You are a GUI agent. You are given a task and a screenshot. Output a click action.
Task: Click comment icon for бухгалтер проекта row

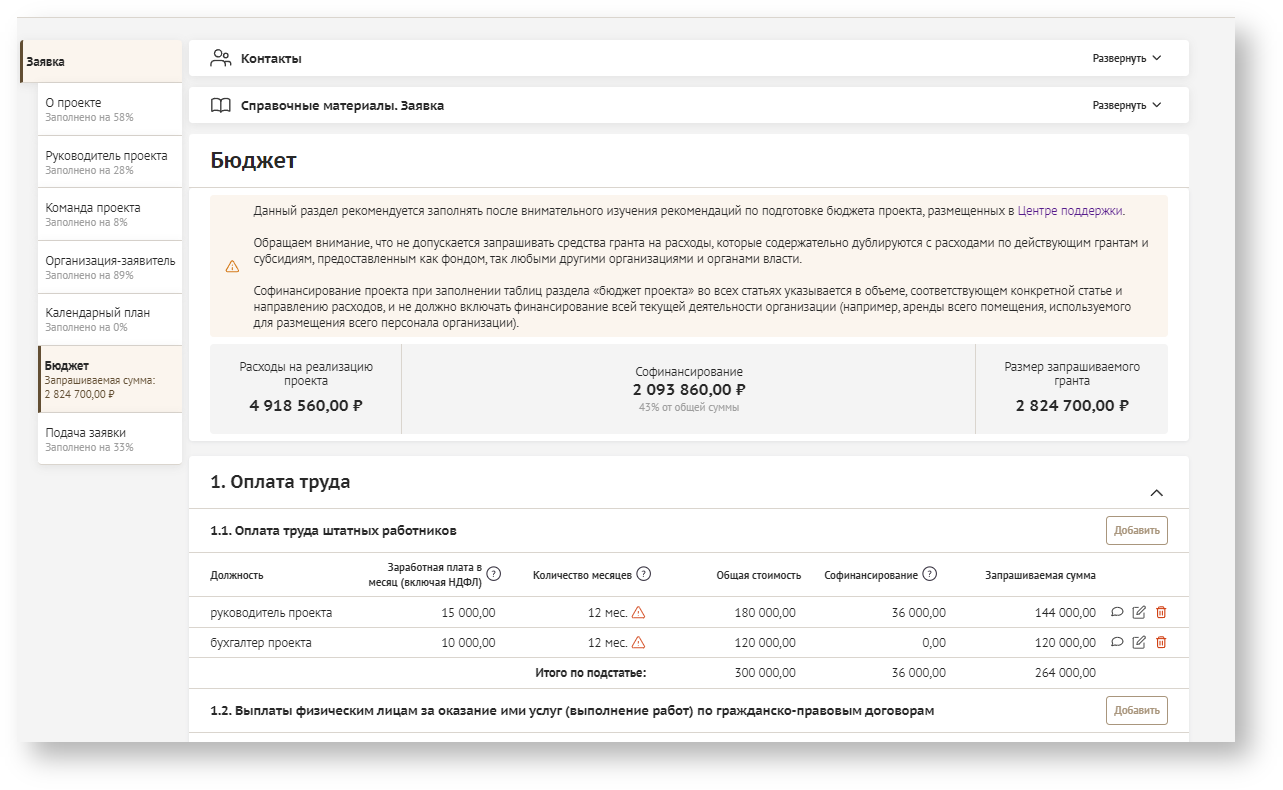pos(1117,643)
